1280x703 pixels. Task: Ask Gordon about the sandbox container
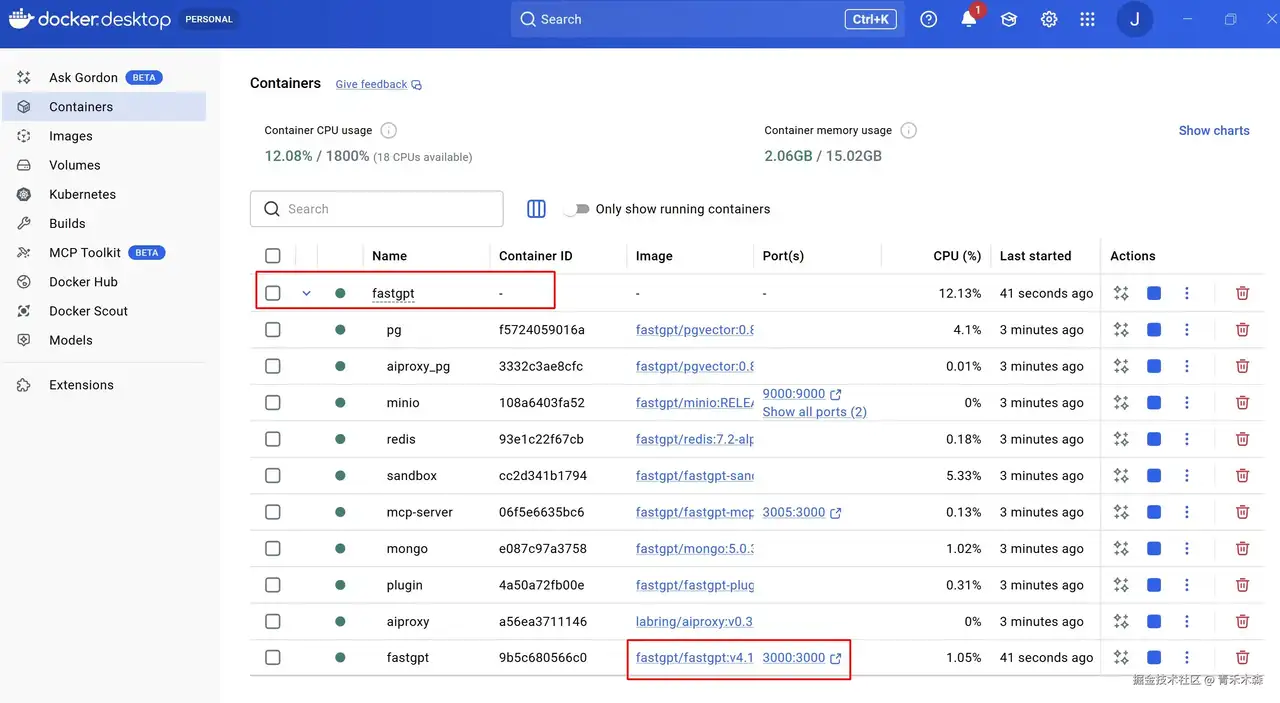click(x=1121, y=476)
